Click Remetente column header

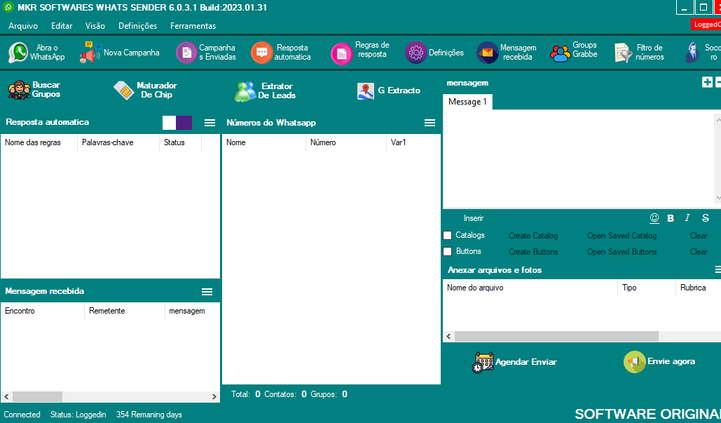pyautogui.click(x=125, y=311)
